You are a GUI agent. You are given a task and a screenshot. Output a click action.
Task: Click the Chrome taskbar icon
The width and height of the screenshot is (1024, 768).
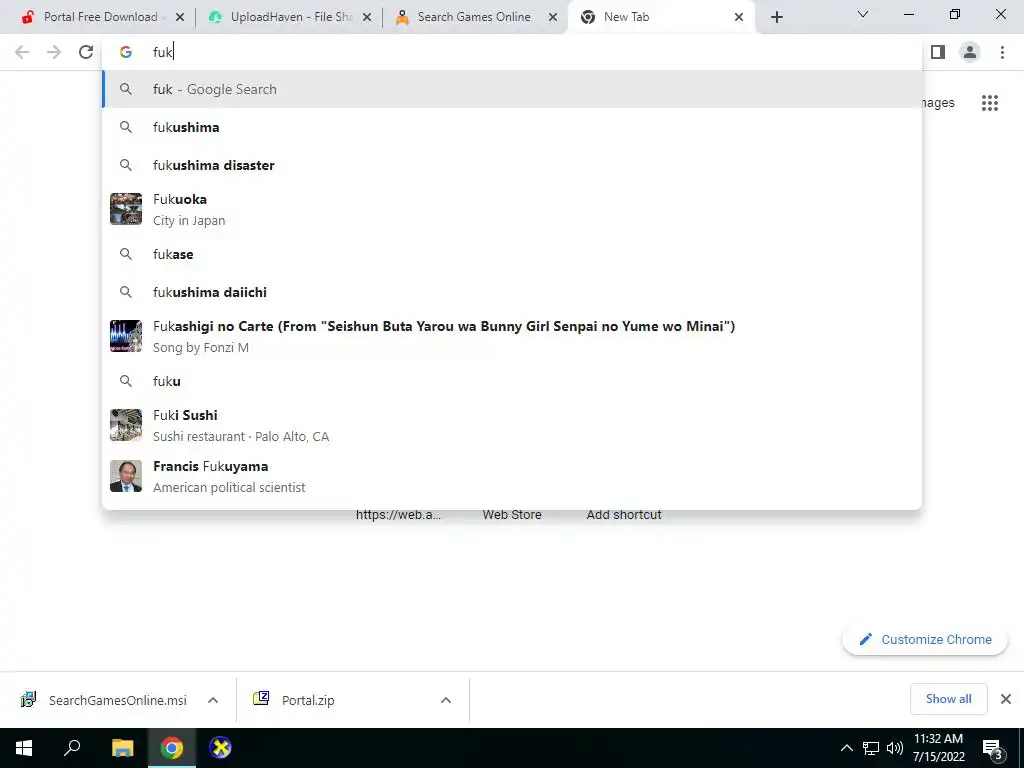tap(172, 748)
